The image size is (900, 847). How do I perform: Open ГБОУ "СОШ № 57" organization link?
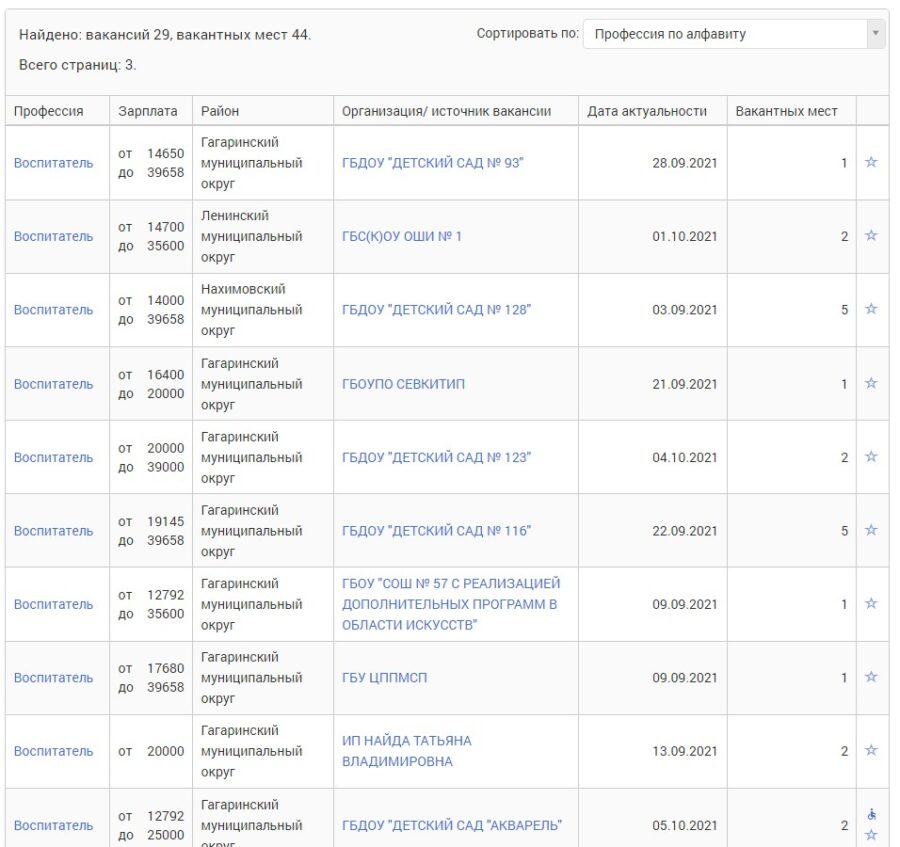[x=451, y=604]
